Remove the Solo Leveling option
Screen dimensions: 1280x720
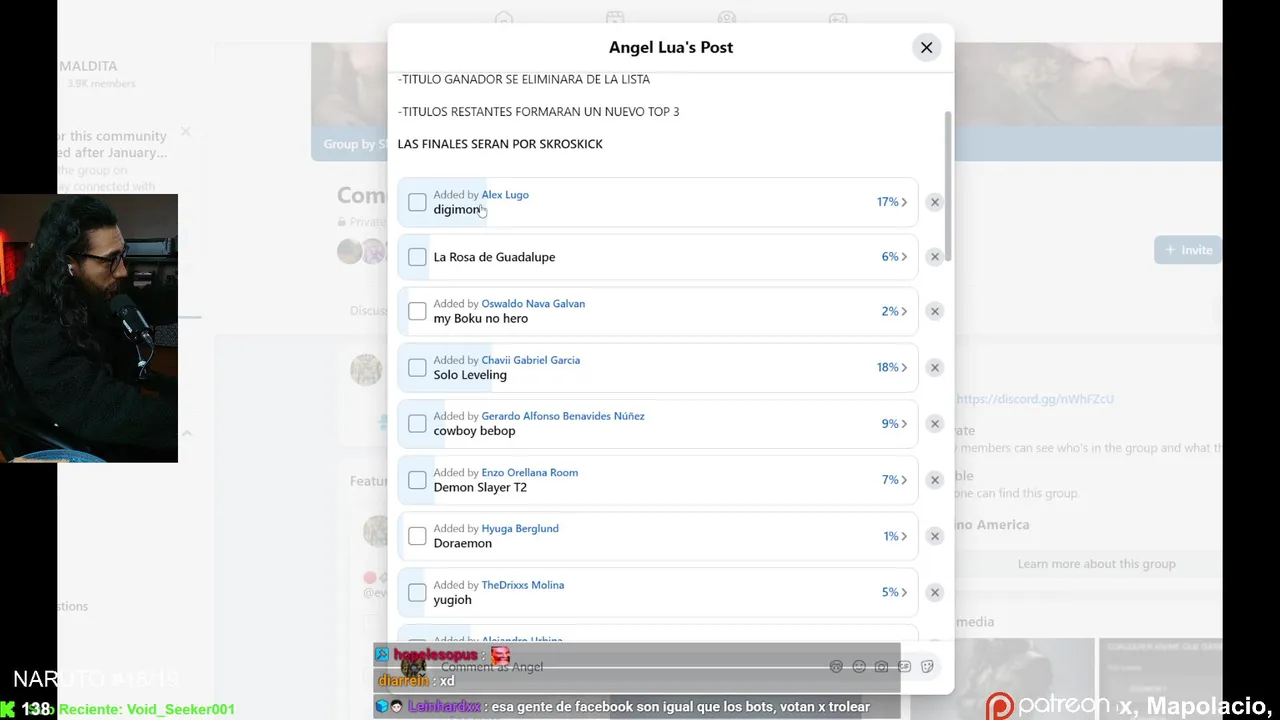(934, 367)
